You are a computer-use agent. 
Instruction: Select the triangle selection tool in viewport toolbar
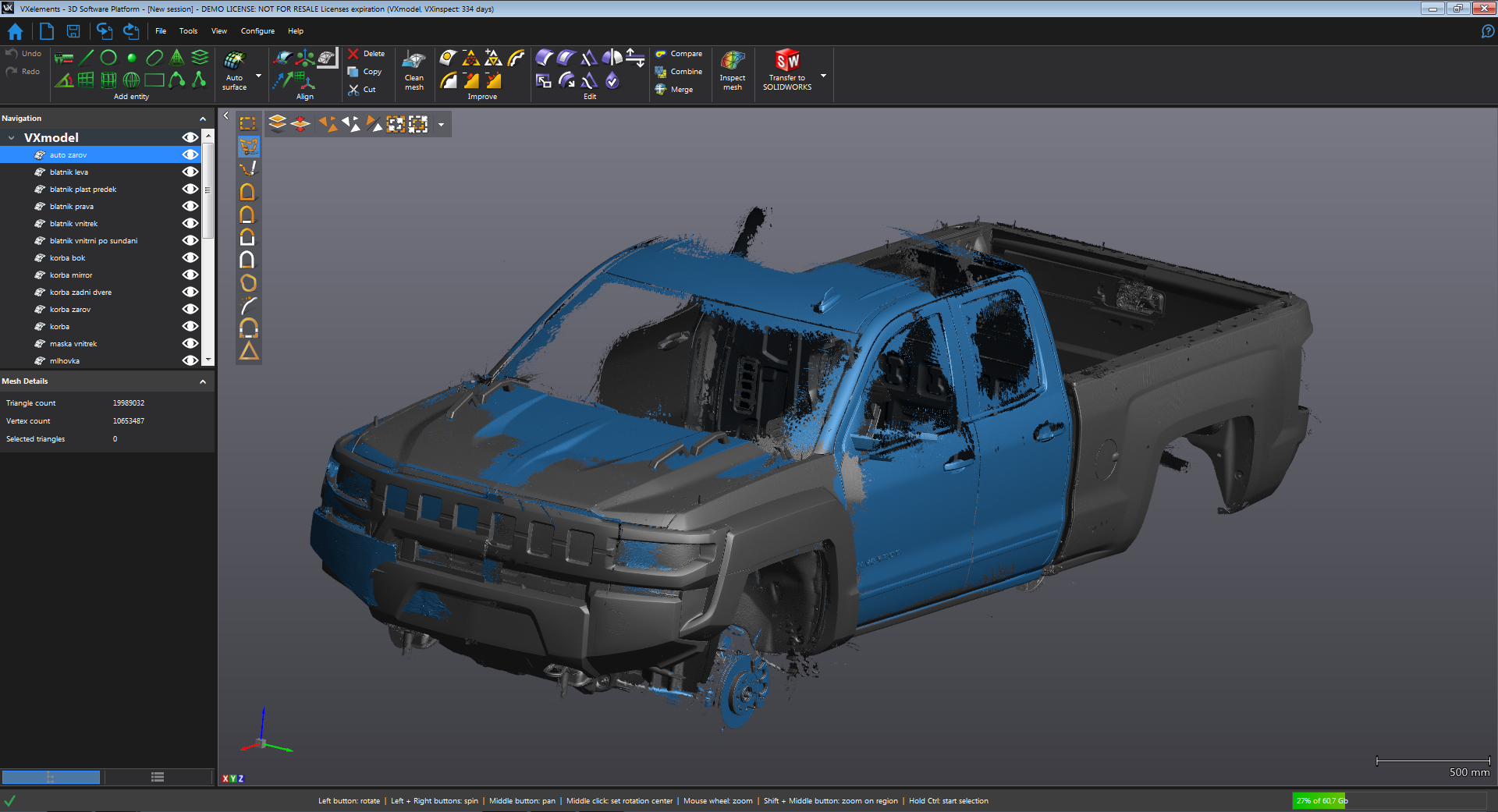248,351
